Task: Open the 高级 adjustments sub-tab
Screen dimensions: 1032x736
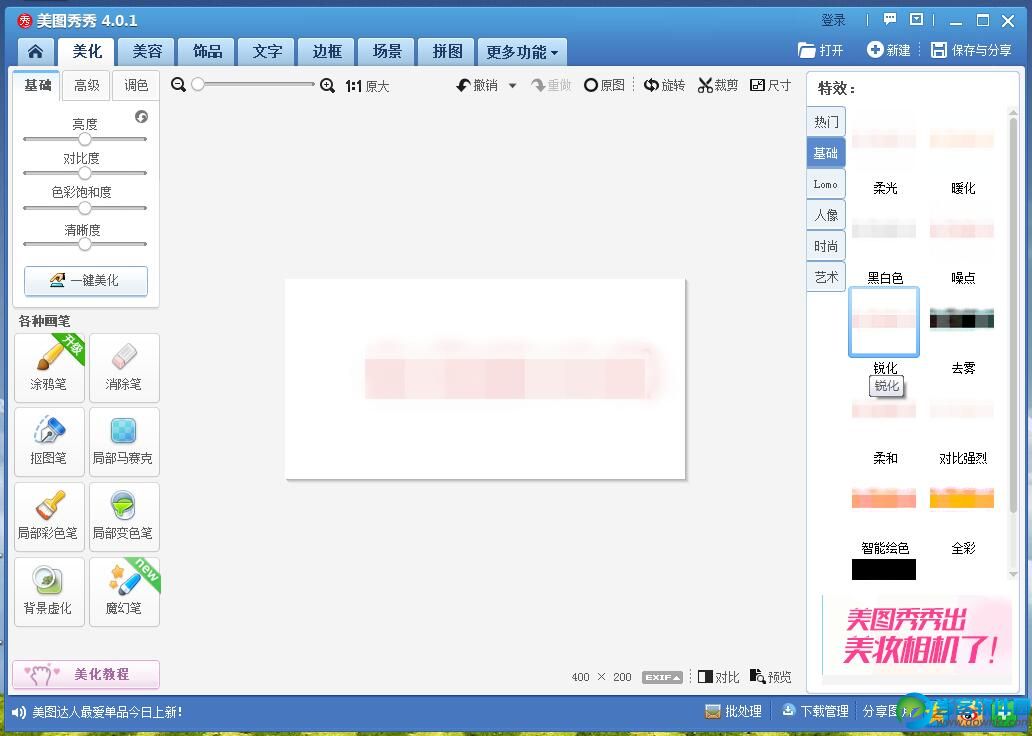Action: (86, 86)
